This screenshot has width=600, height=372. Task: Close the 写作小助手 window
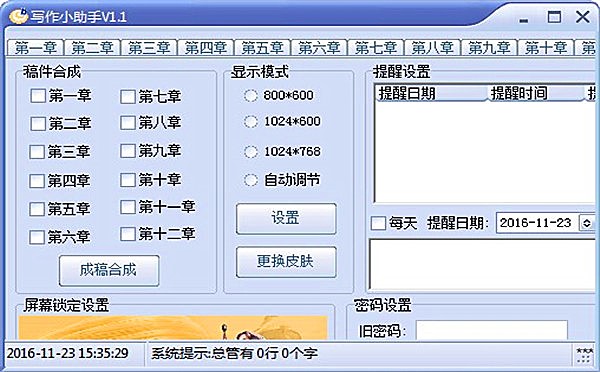point(583,16)
